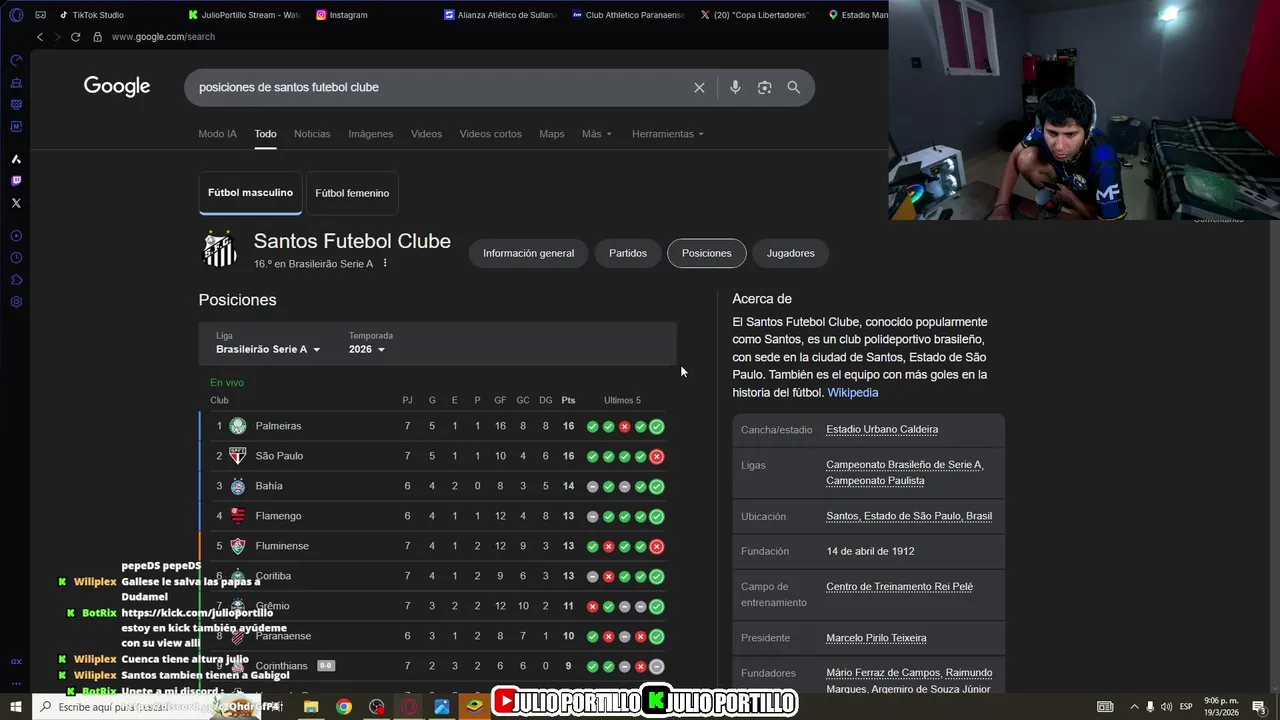Open the Centro de Treinamento Rei Pelé link
The width and height of the screenshot is (1280, 720).
click(899, 587)
